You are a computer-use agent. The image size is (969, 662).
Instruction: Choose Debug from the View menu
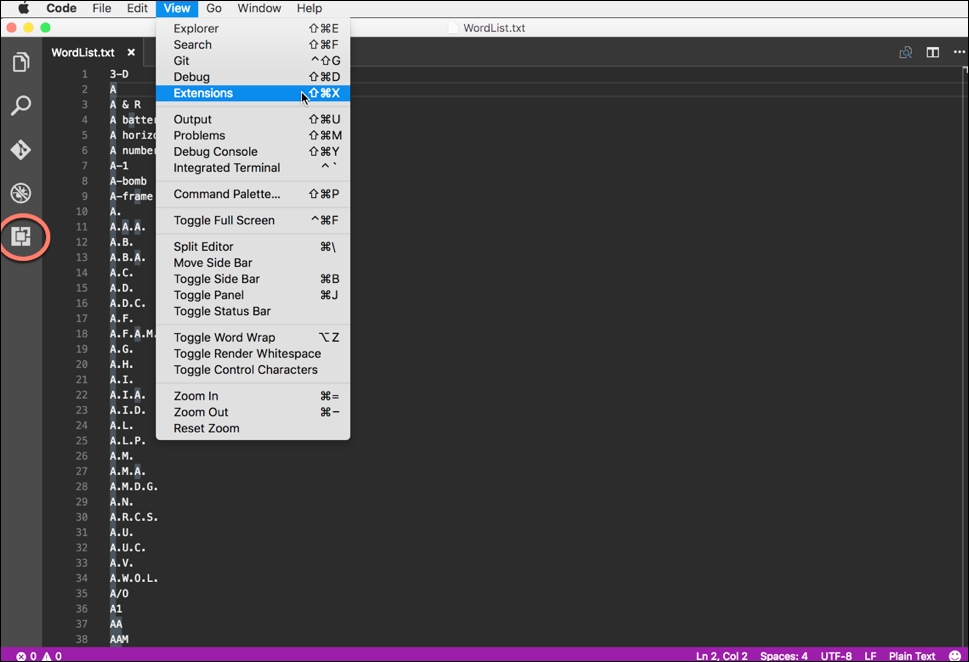tap(253, 77)
